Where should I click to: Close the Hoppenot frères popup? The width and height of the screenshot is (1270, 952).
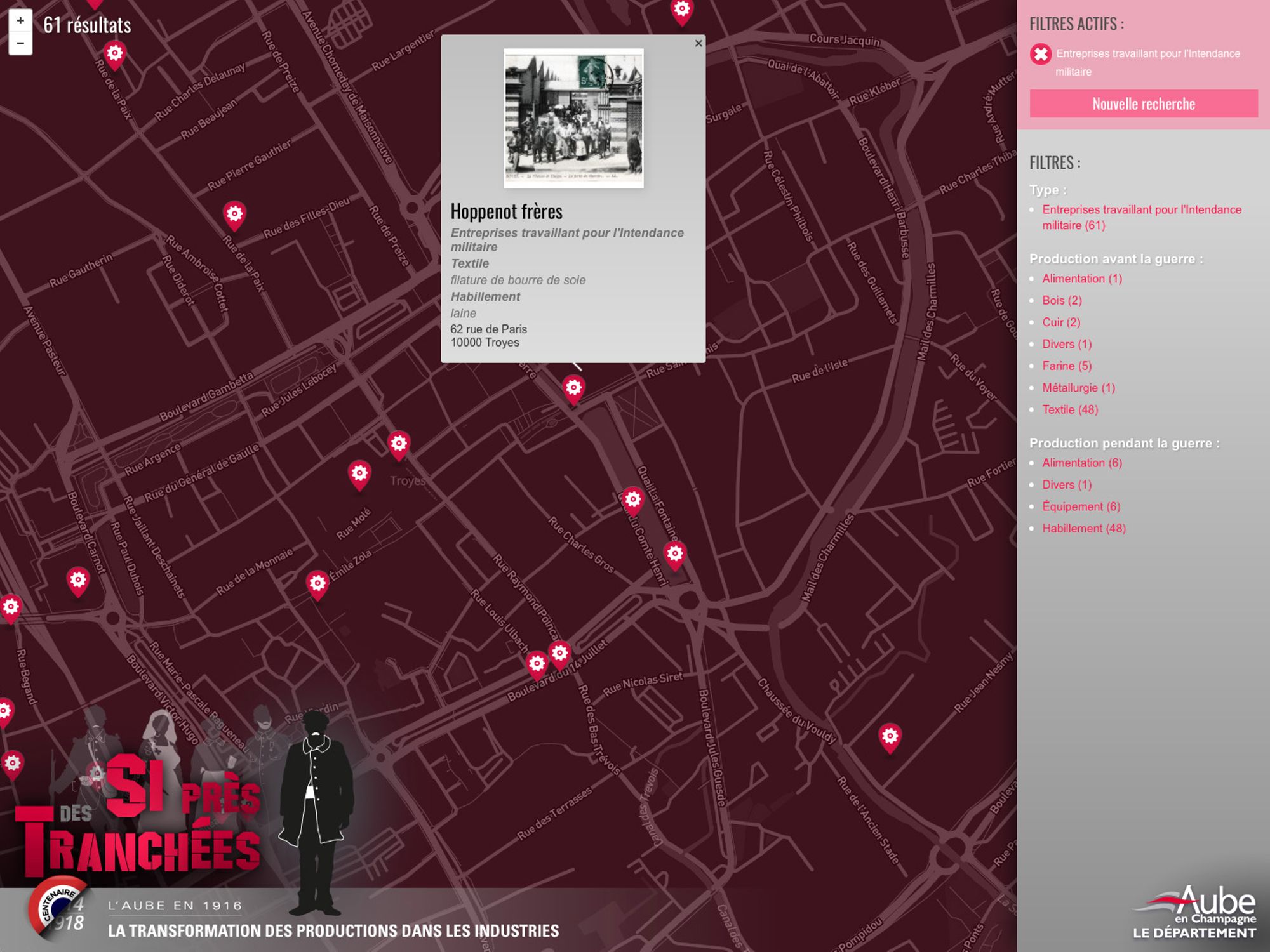(698, 43)
